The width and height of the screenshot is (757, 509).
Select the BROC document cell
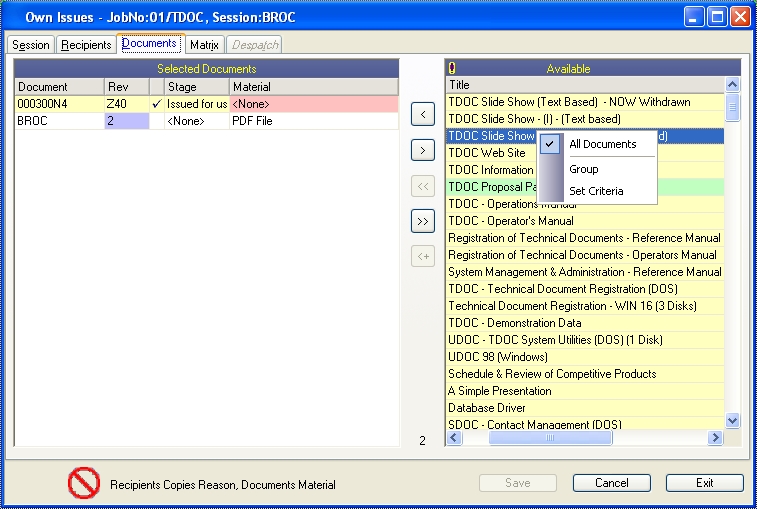click(59, 121)
